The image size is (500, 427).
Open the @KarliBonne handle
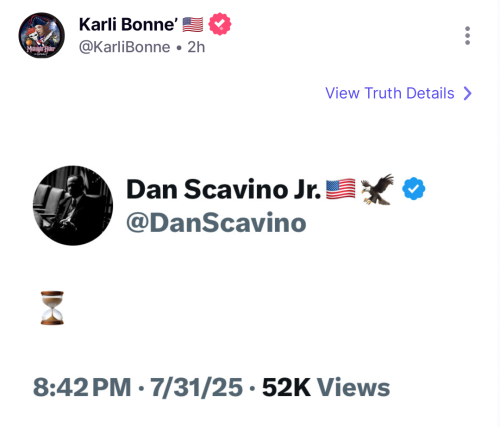124,47
